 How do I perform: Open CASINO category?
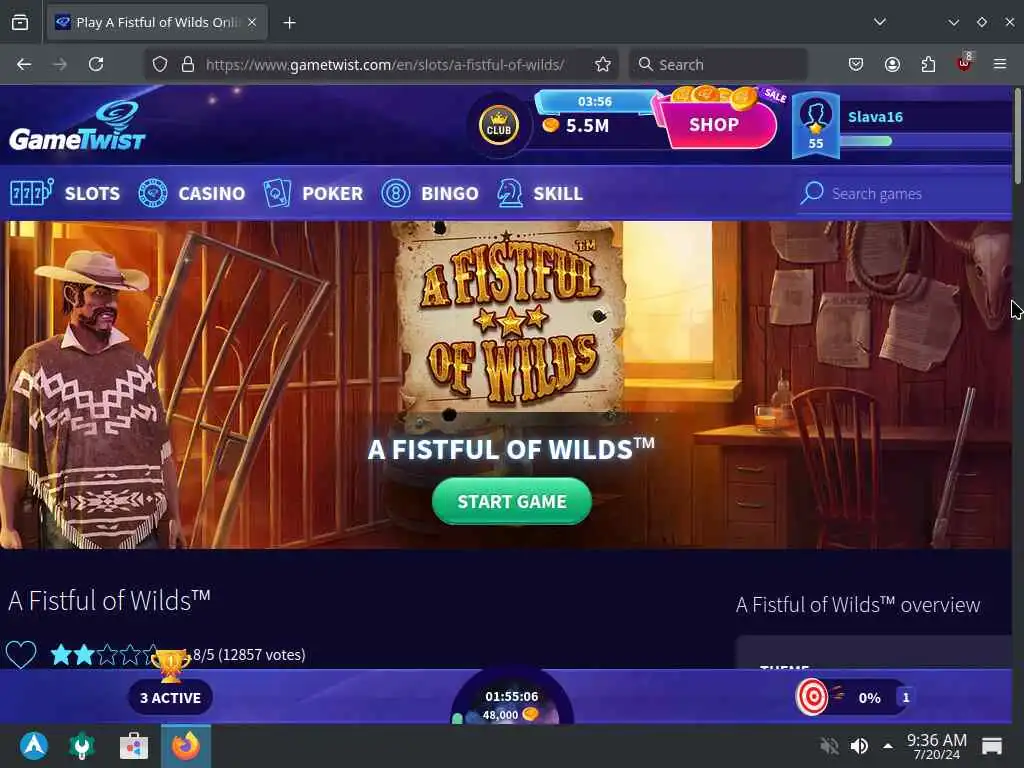(x=212, y=193)
